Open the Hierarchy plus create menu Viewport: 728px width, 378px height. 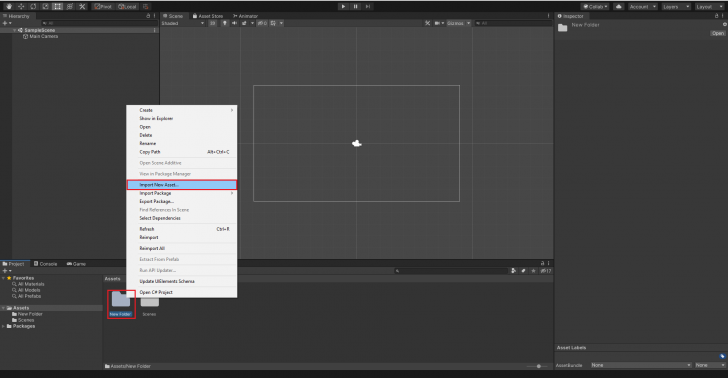(6, 23)
